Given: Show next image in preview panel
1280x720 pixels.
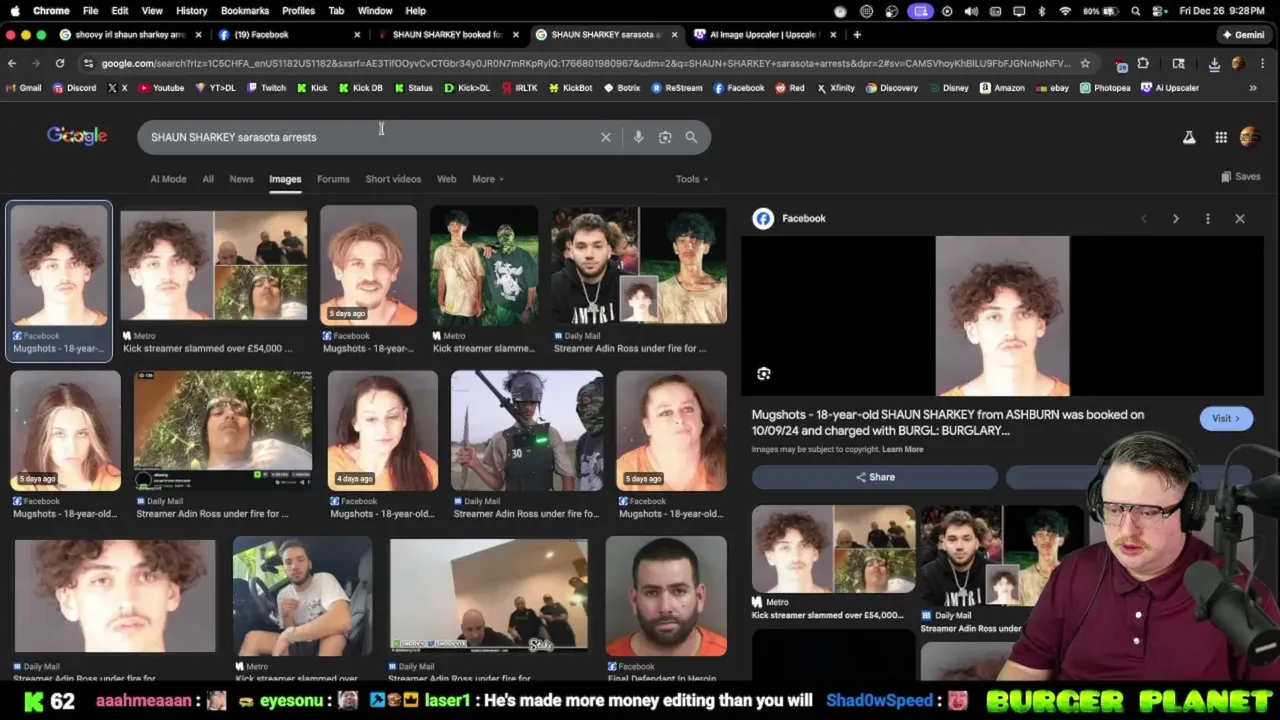Looking at the screenshot, I should 1175,218.
